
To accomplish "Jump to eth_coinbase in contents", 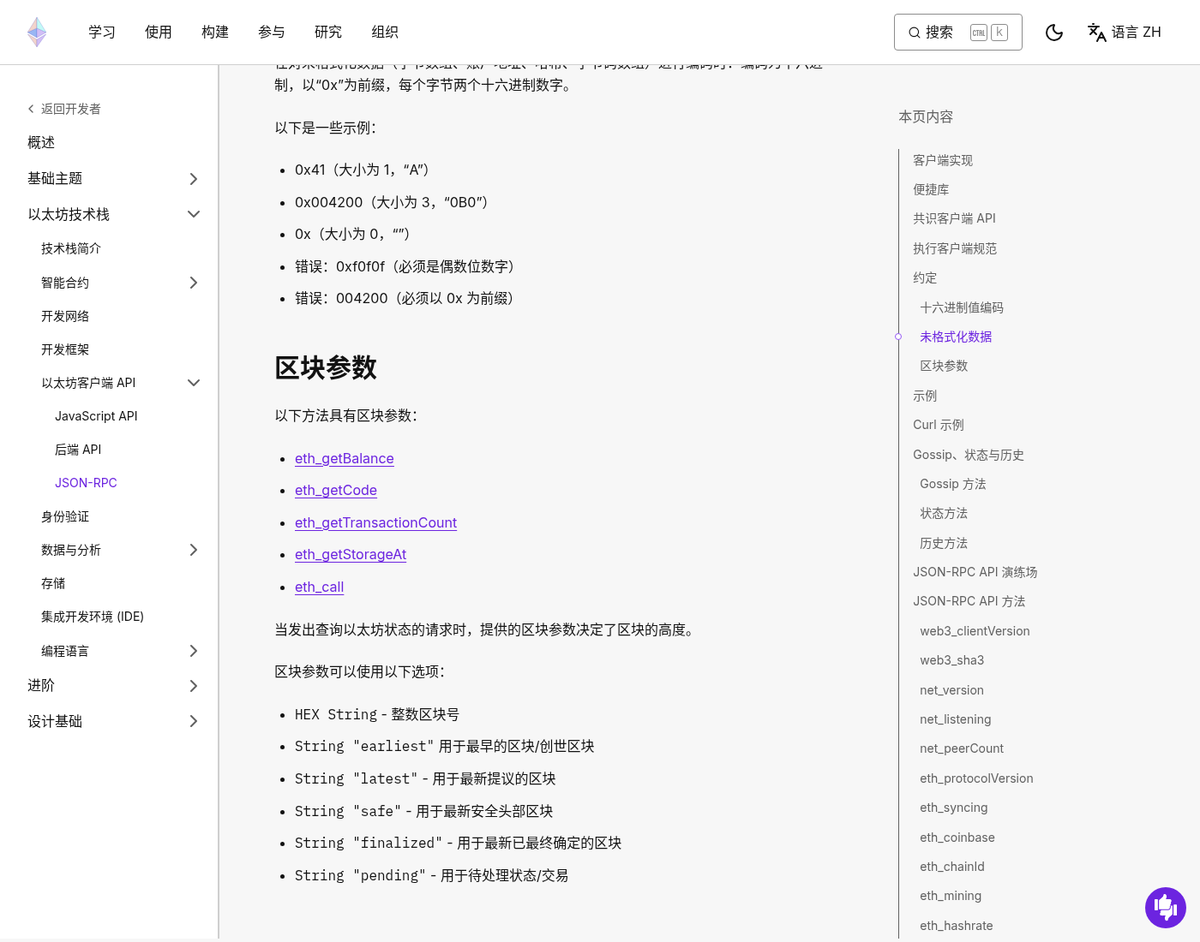I will tap(958, 837).
